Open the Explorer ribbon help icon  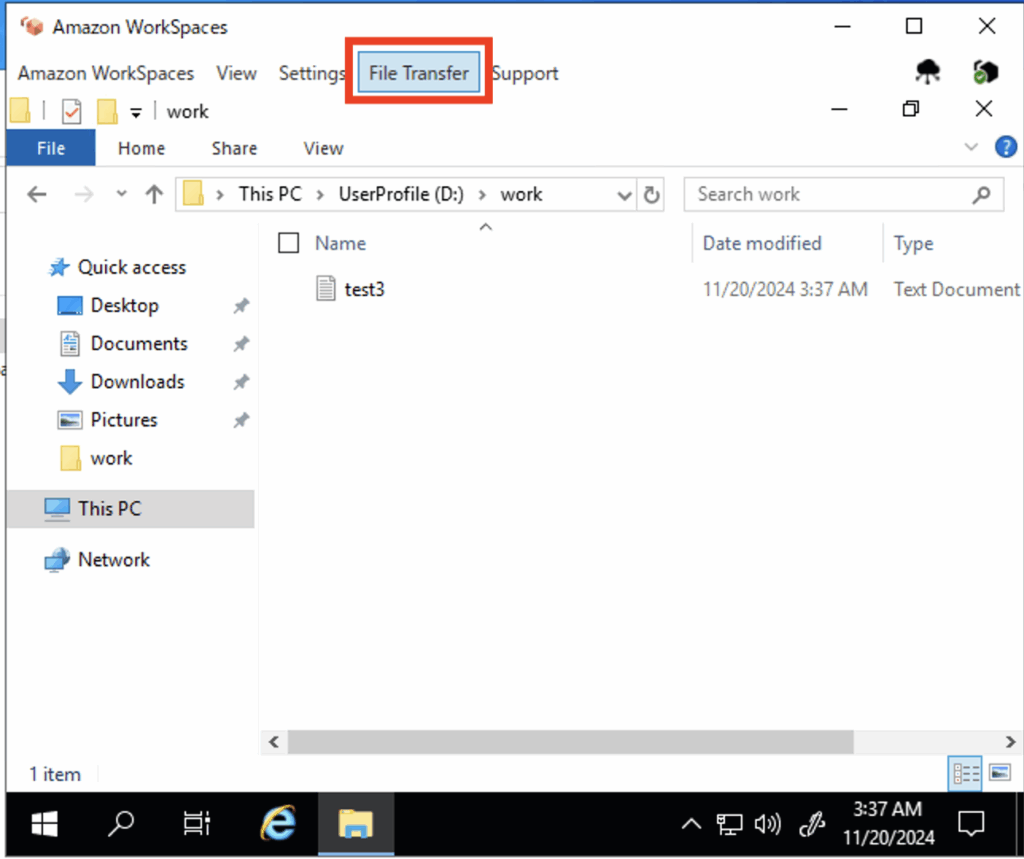(1005, 148)
